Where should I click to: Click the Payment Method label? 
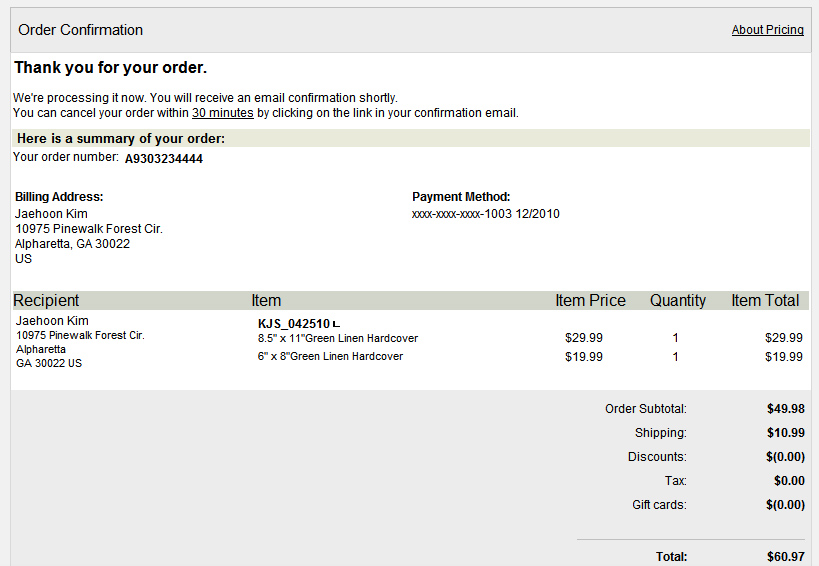click(461, 197)
